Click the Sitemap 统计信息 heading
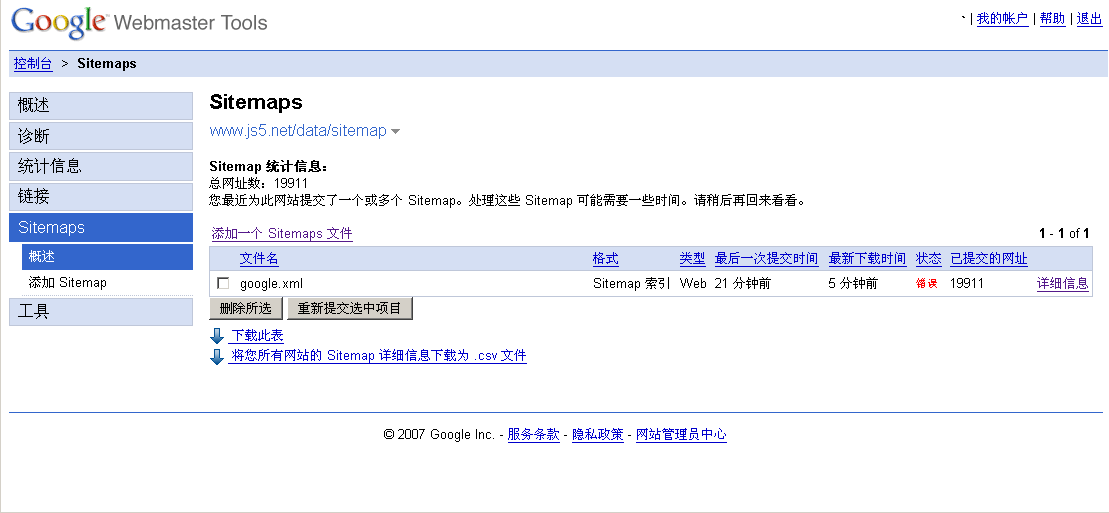1109x513 pixels. pyautogui.click(x=269, y=167)
